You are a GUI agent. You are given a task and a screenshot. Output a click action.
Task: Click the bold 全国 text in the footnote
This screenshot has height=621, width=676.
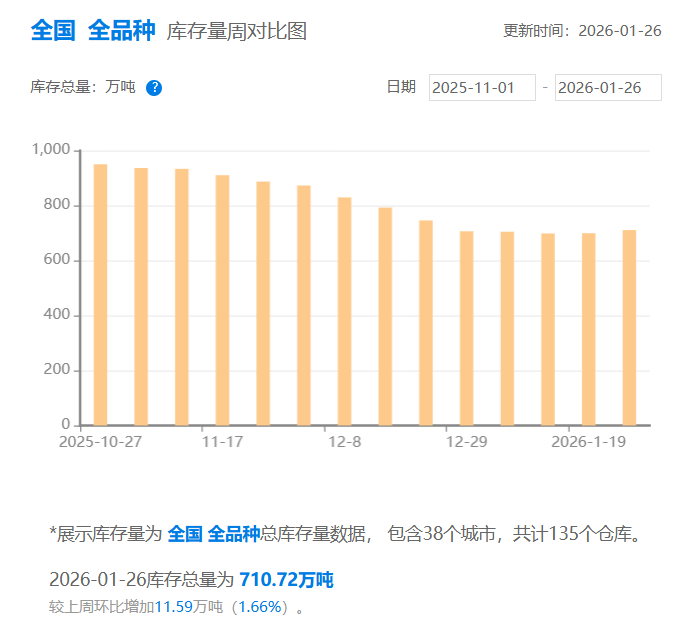(x=185, y=534)
